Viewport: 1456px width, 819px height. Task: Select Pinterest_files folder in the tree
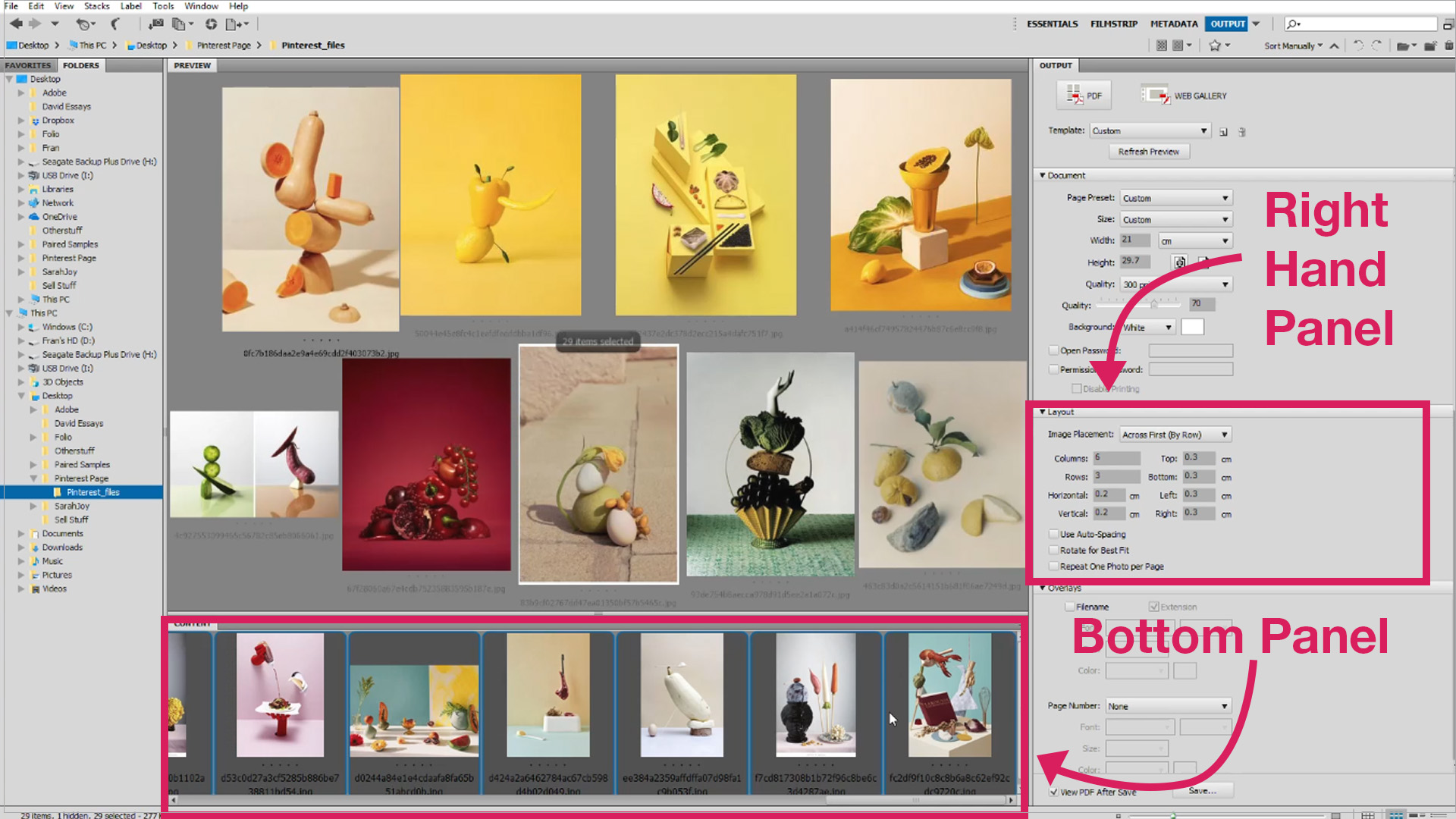[93, 492]
